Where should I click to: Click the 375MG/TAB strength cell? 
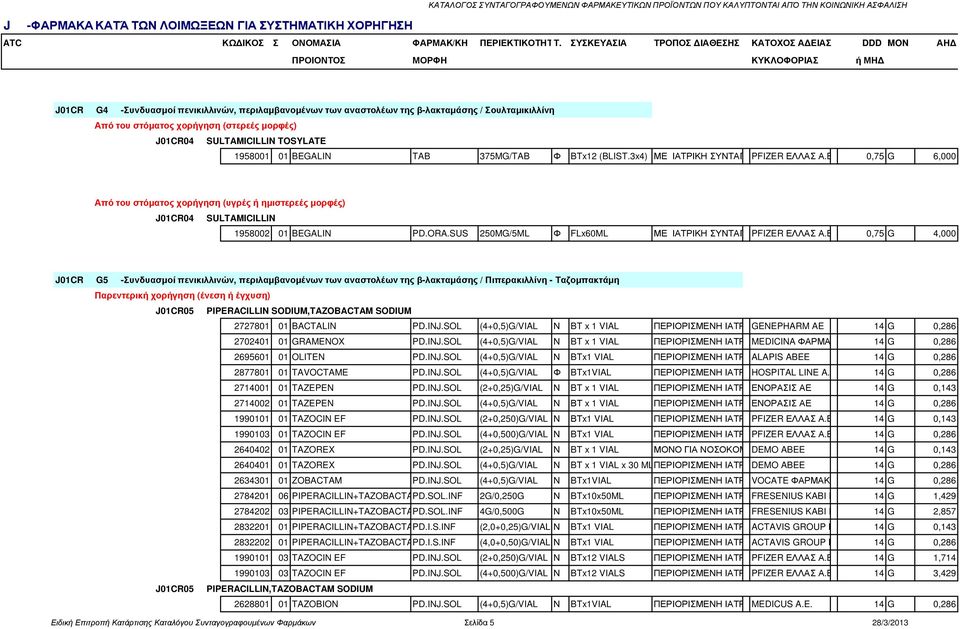(514, 156)
